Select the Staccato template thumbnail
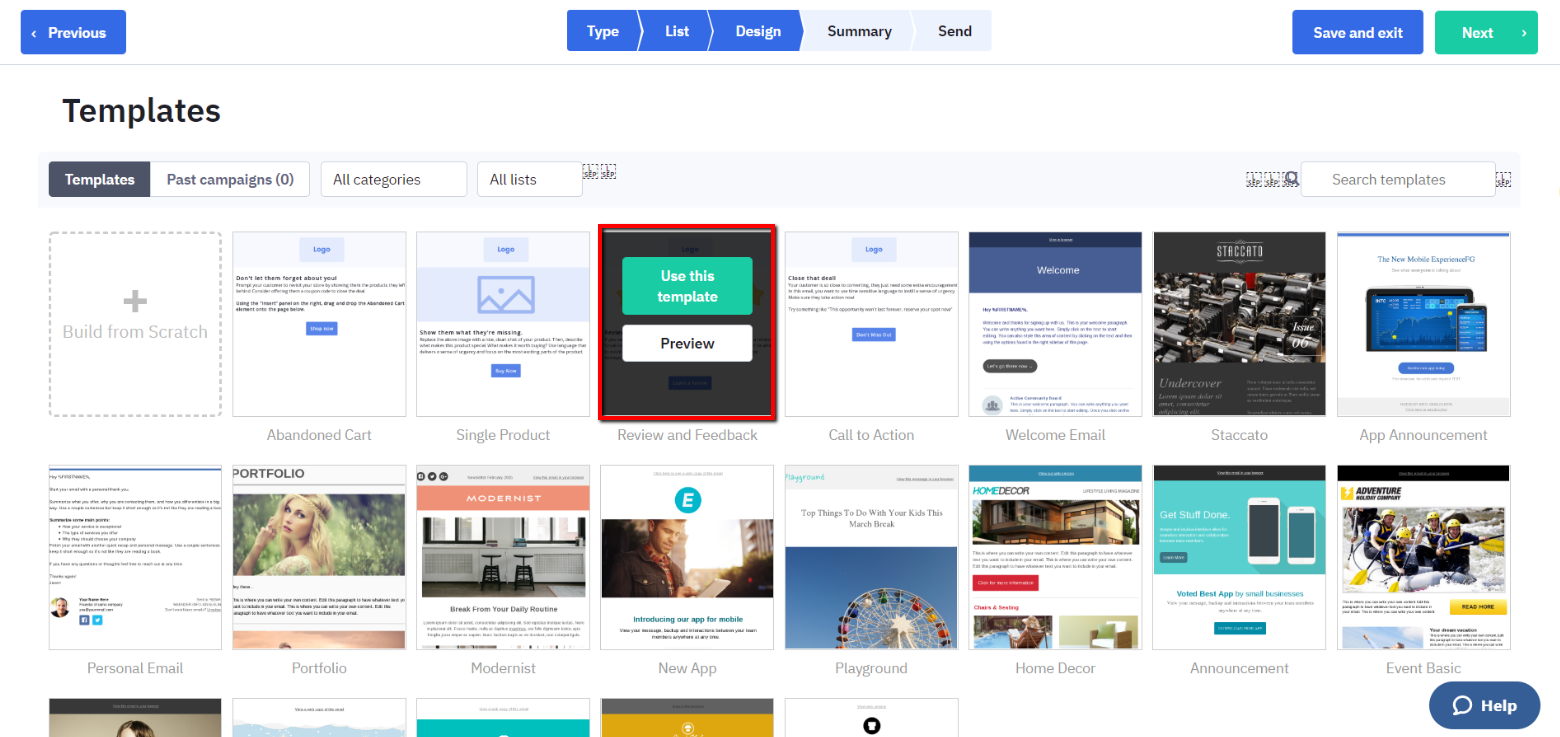This screenshot has width=1560, height=737. (x=1239, y=323)
